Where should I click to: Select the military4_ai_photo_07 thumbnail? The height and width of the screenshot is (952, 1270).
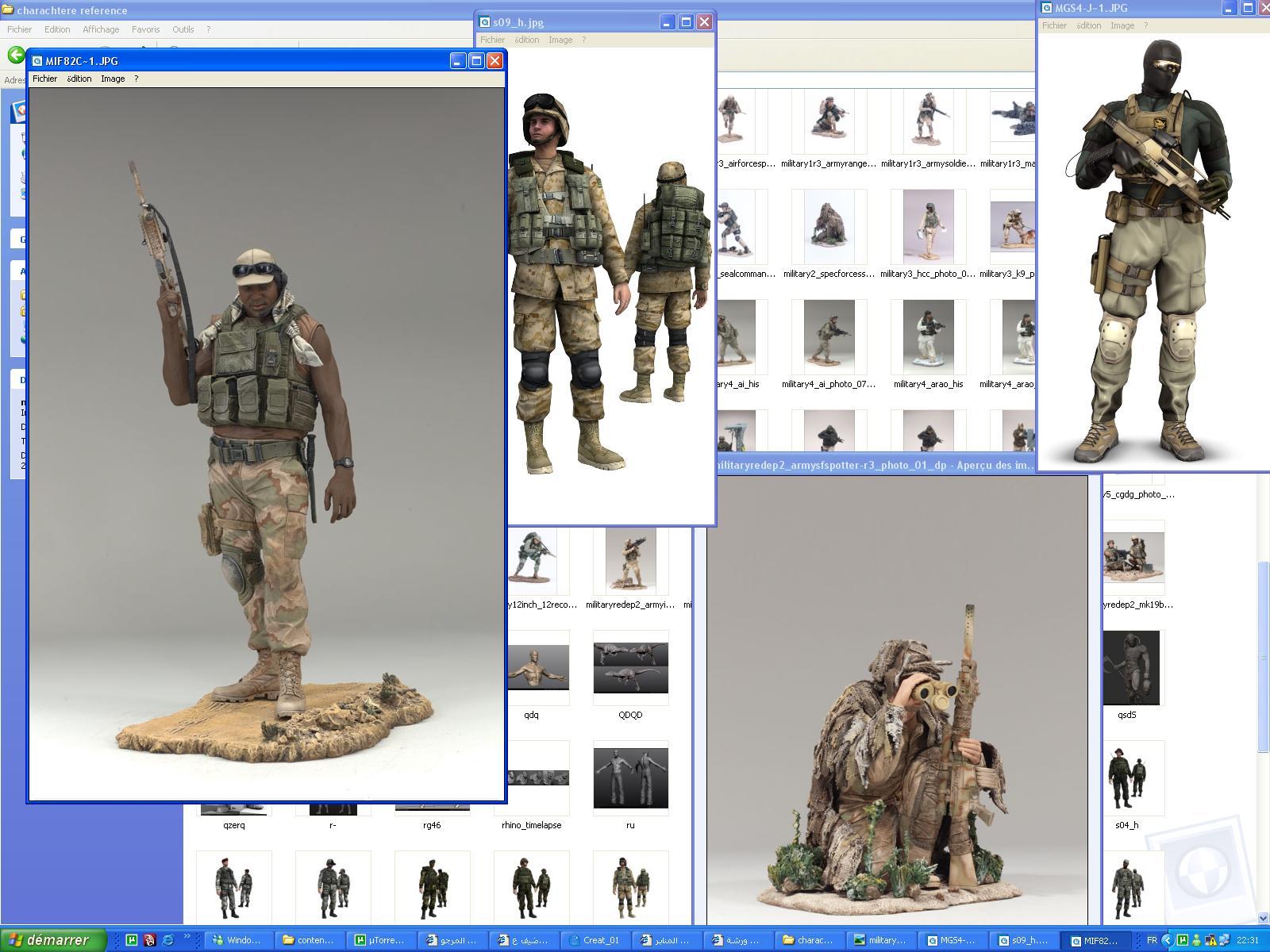coord(829,337)
